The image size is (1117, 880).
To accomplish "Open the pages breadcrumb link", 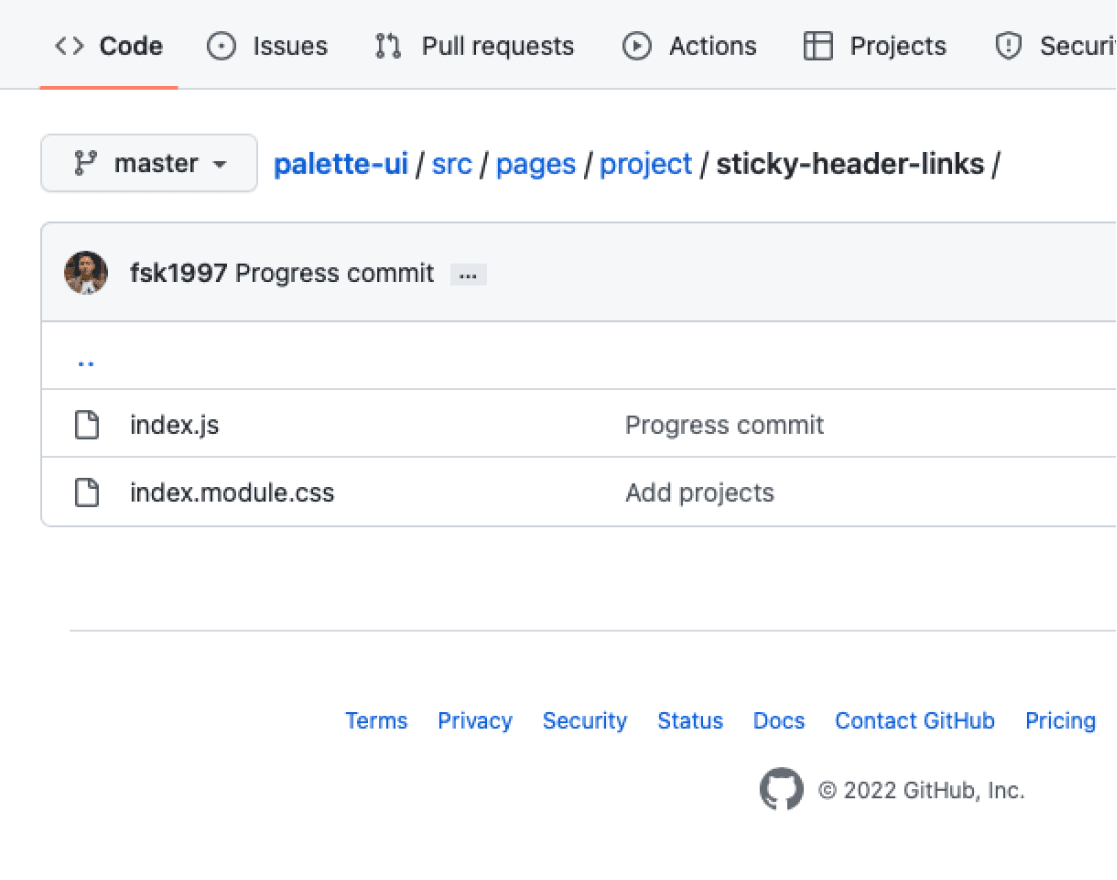I will point(536,164).
